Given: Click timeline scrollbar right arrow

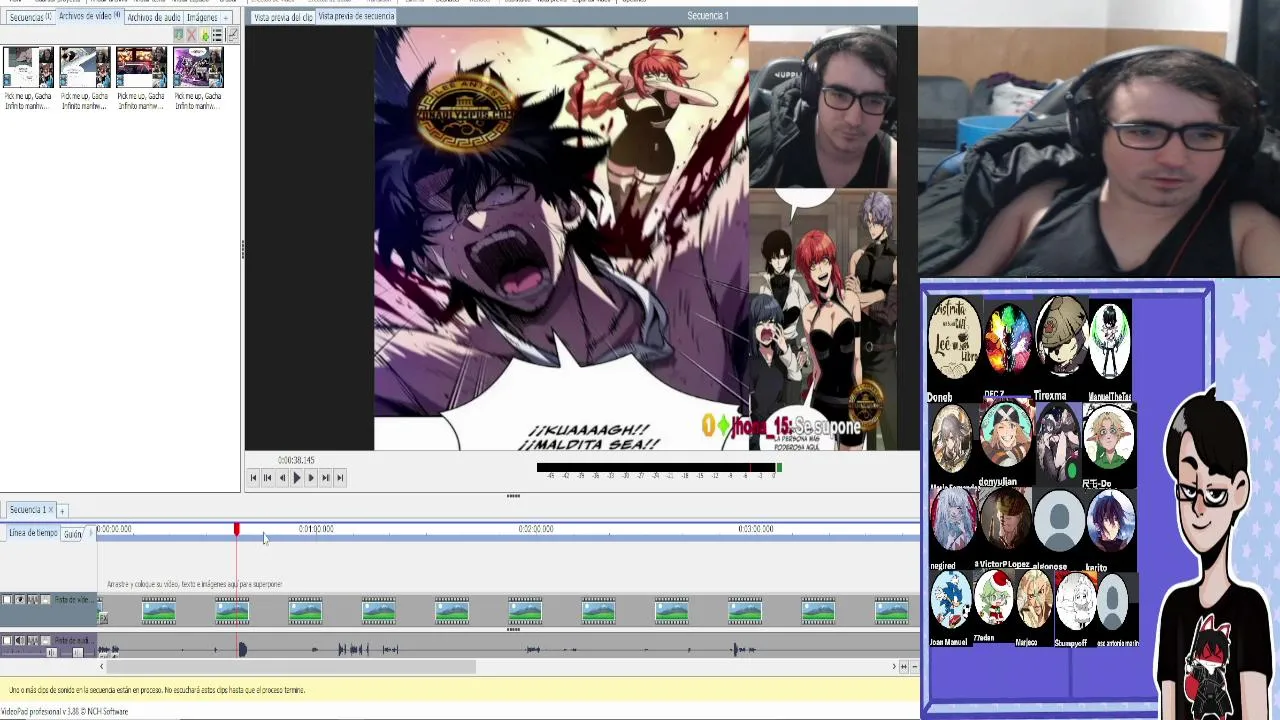Looking at the screenshot, I should (x=894, y=667).
